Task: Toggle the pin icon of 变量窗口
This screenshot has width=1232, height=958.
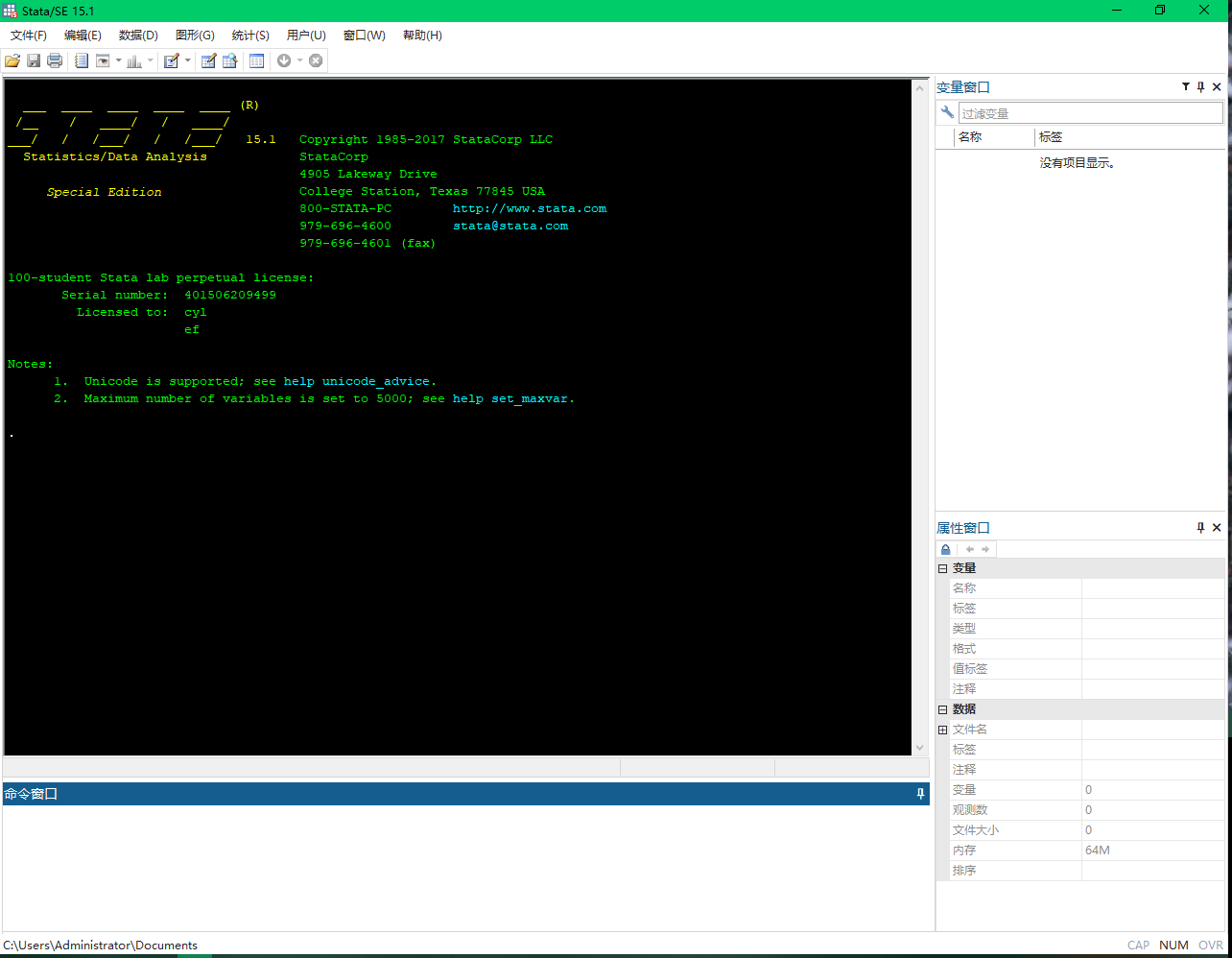Action: [1200, 86]
